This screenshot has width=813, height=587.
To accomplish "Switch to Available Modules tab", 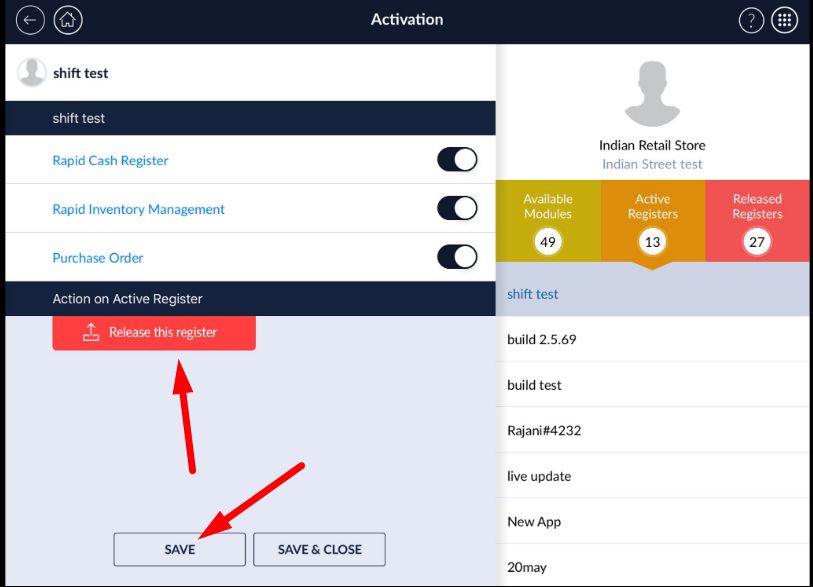I will tap(548, 222).
